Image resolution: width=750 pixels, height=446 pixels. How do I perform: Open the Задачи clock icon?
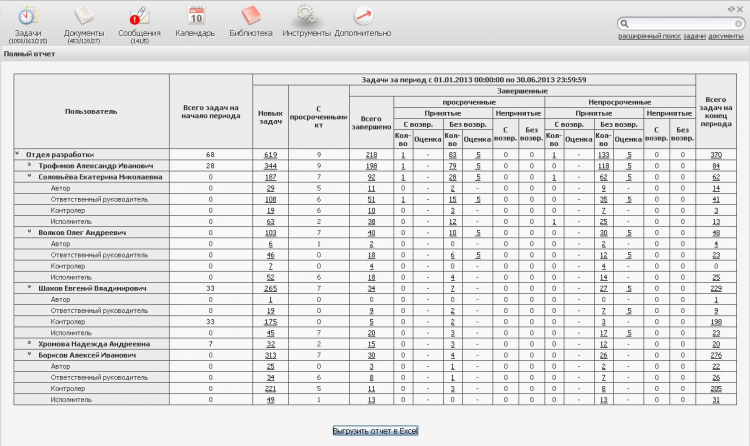(27, 16)
